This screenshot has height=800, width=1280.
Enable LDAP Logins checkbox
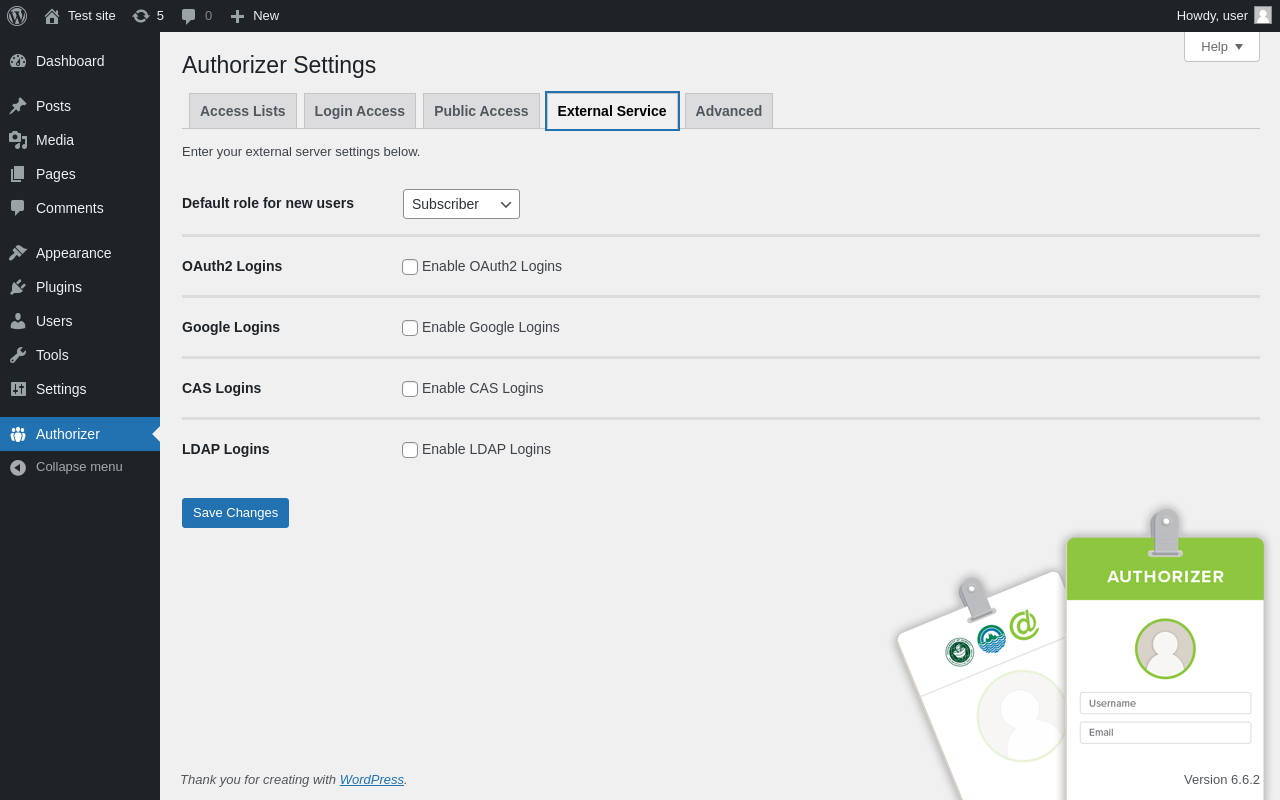tap(410, 450)
